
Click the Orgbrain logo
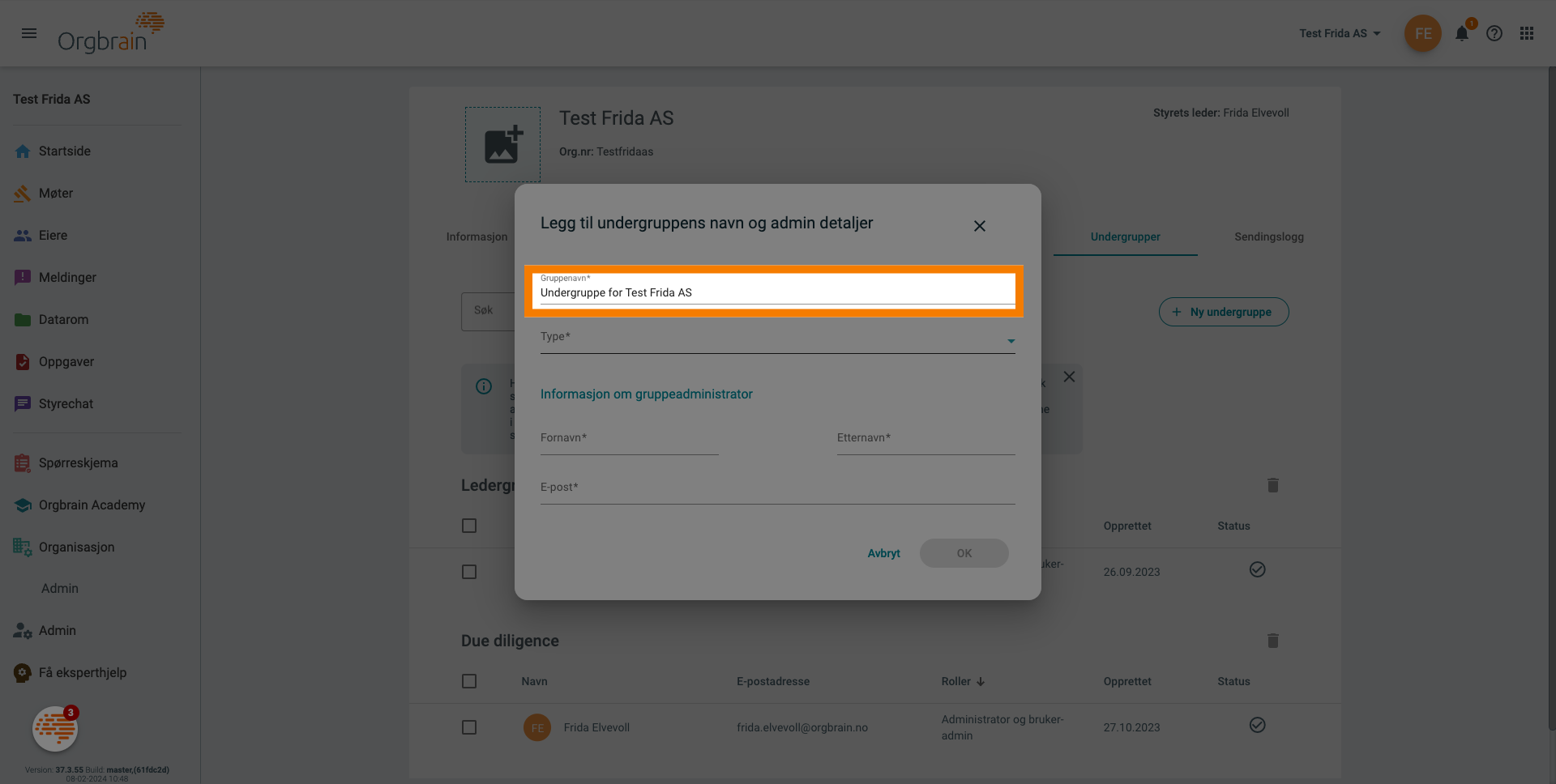[x=111, y=33]
